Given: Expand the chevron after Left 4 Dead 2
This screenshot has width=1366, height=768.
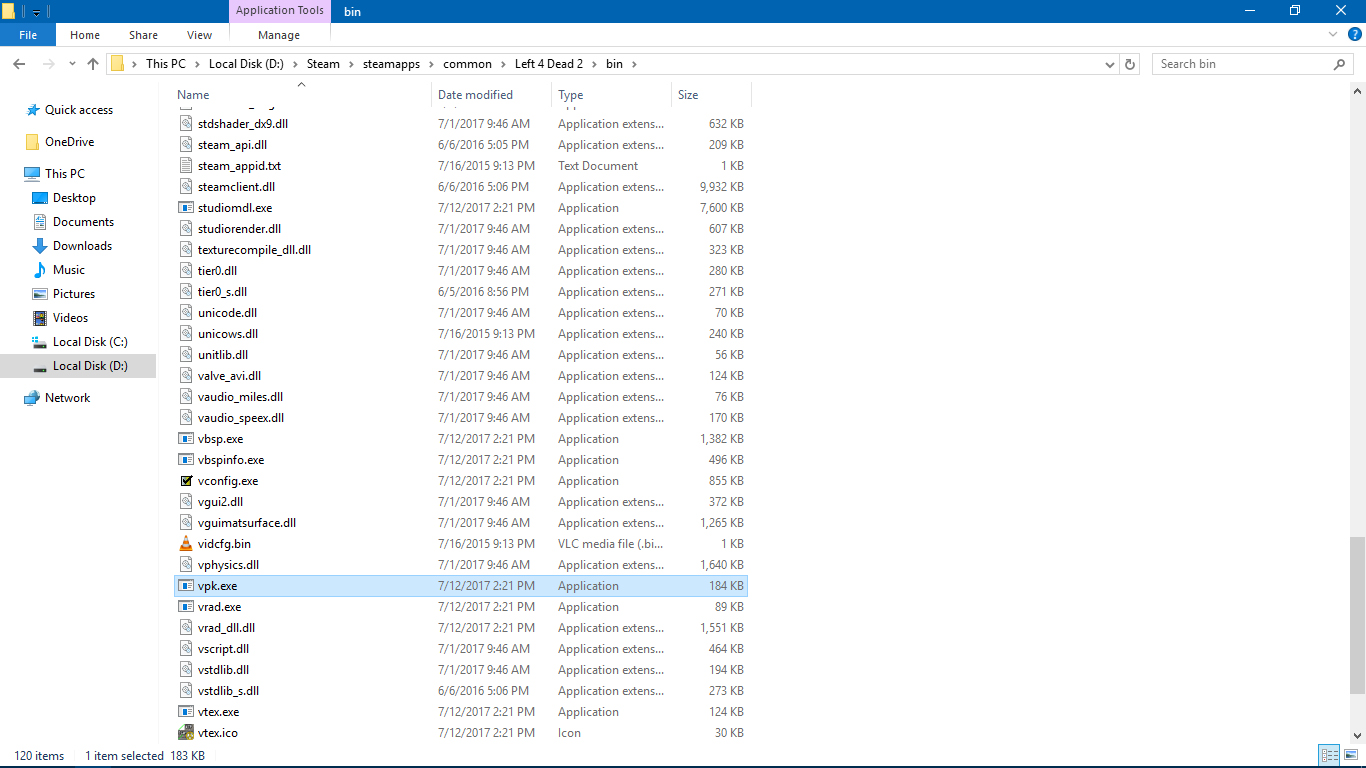Looking at the screenshot, I should (594, 64).
